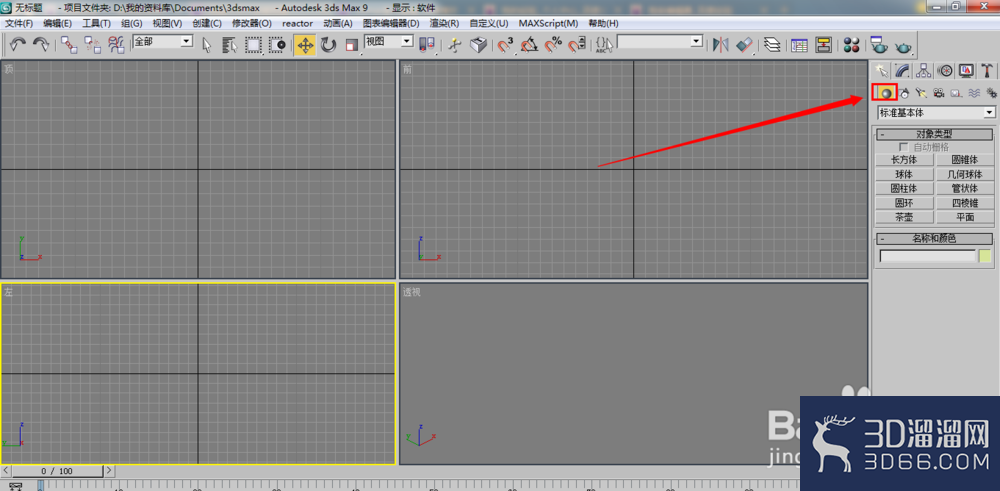Open the 文件(F) menu

coord(18,23)
